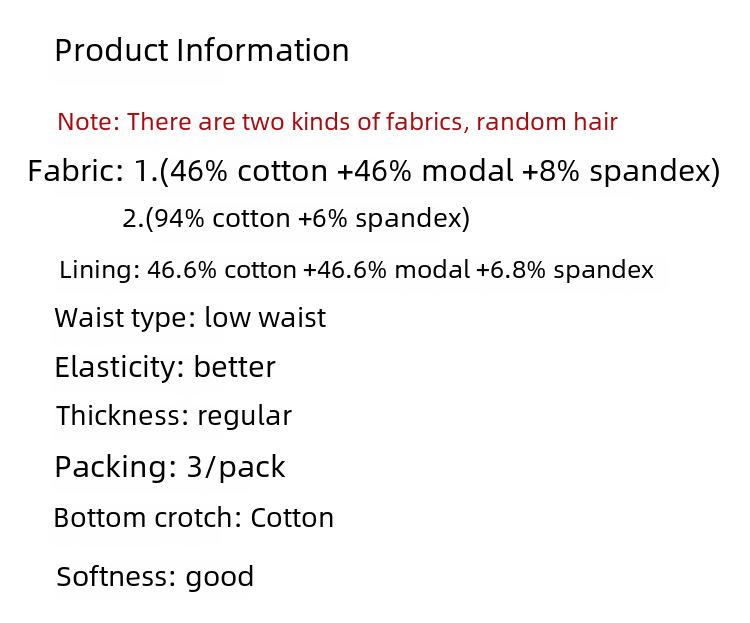This screenshot has width=750, height=623.
Task: Click the red Note about two fabrics
Action: 337,122
